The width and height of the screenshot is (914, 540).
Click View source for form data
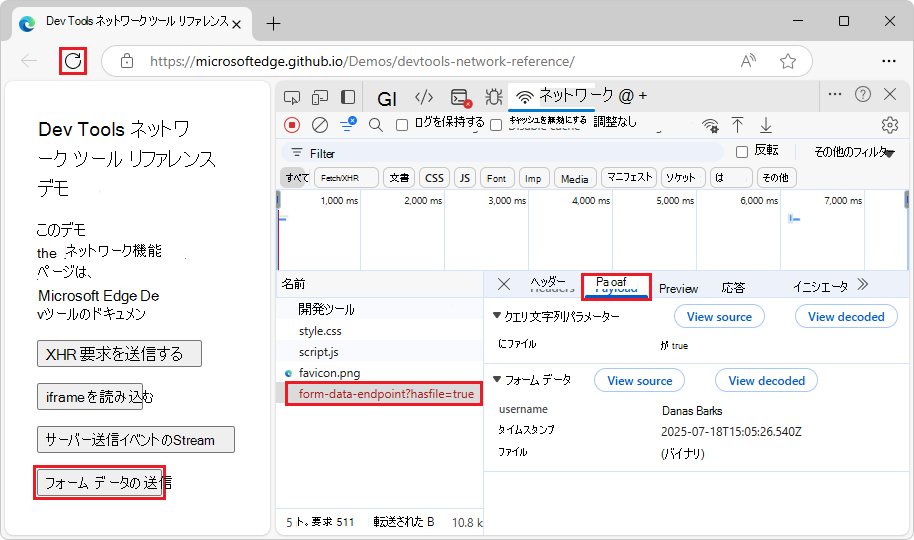639,381
